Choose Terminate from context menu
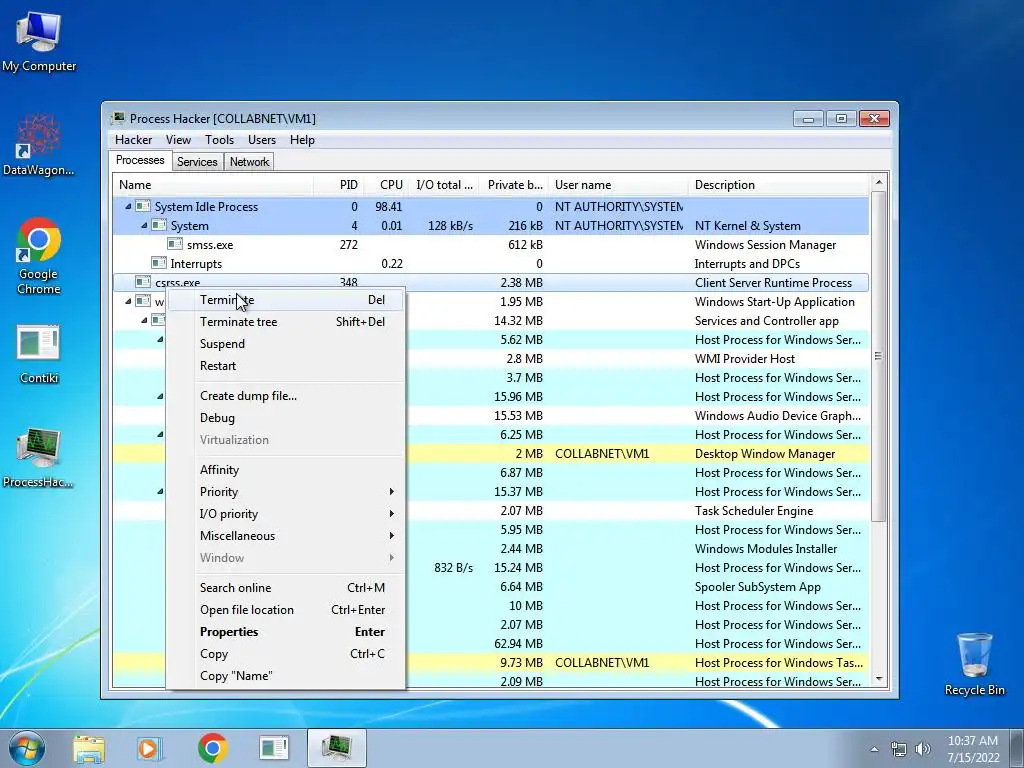 point(285,300)
